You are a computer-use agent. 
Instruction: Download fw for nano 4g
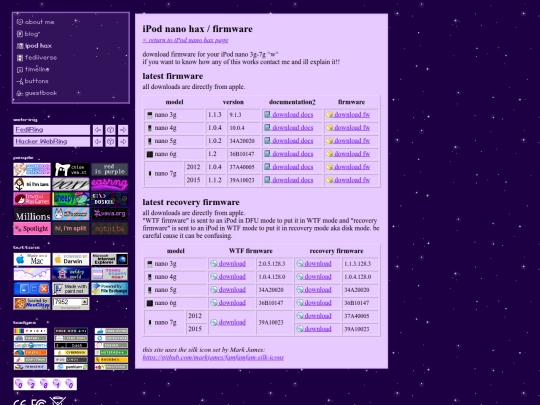pos(348,128)
